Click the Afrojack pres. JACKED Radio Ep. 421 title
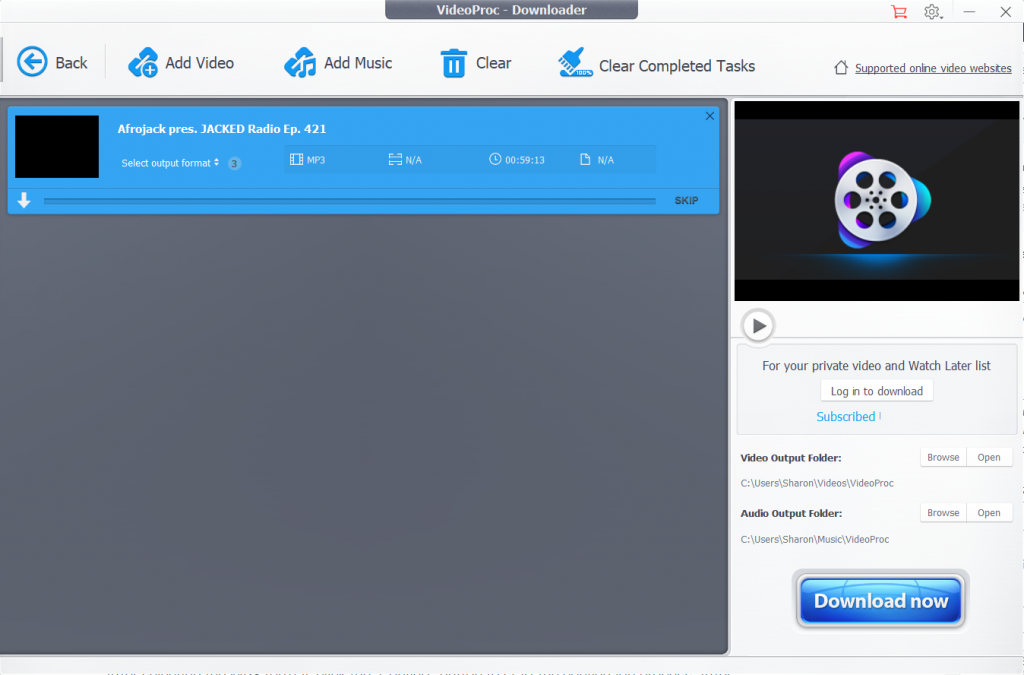This screenshot has width=1024, height=675. click(x=222, y=129)
